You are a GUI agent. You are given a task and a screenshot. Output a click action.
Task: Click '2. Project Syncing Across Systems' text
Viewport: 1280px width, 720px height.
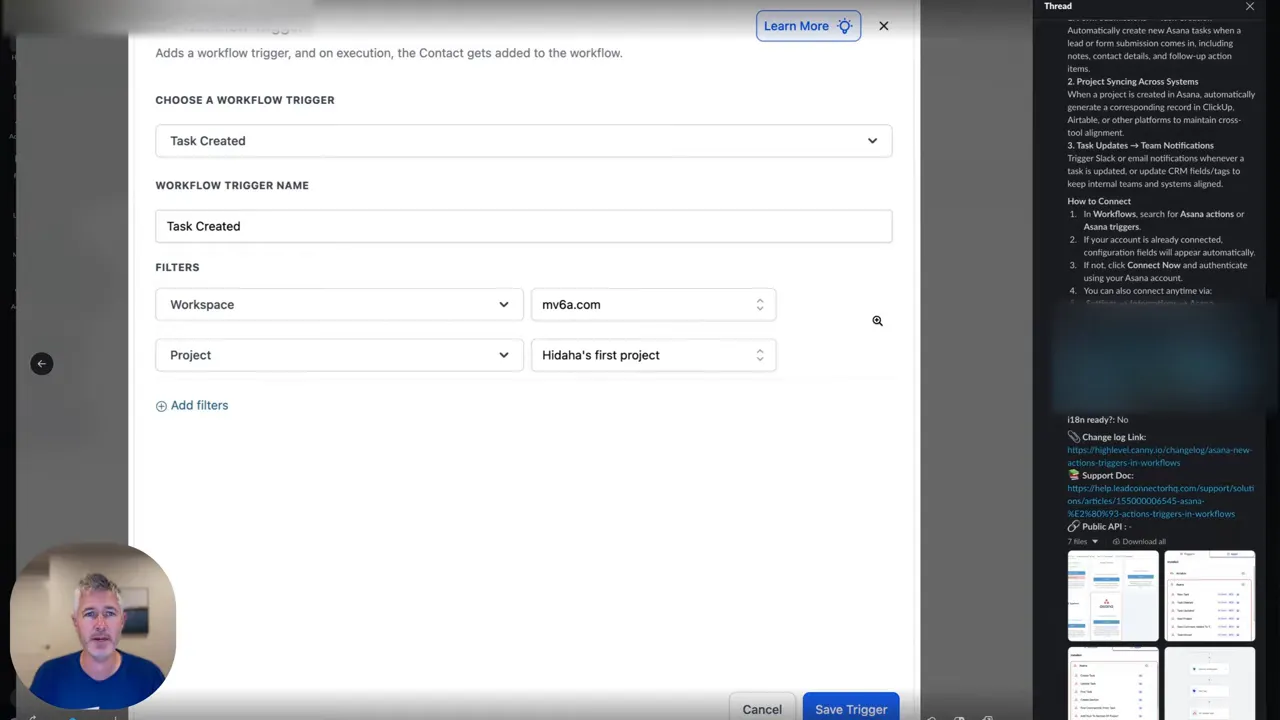tap(1132, 82)
